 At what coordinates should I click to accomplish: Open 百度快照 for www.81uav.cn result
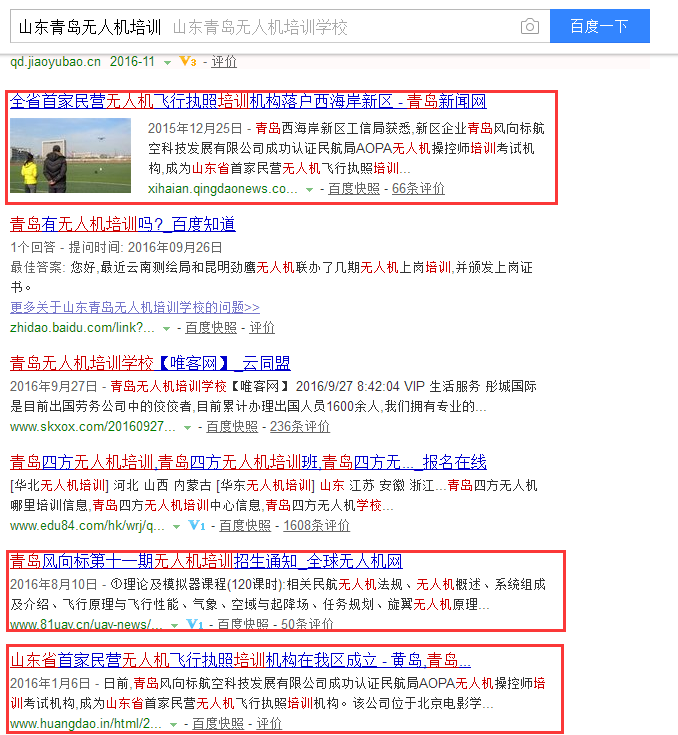[x=243, y=624]
